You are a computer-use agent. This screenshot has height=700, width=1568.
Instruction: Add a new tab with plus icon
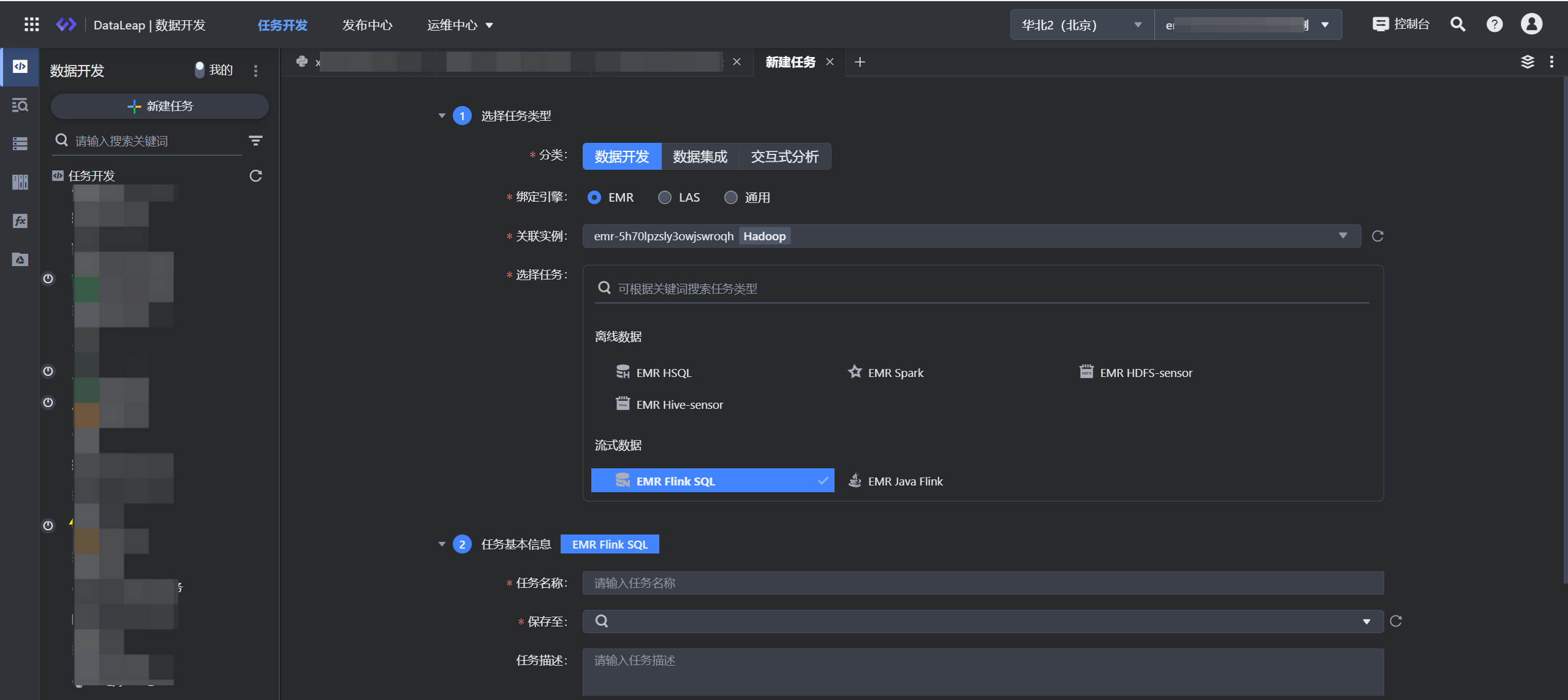[860, 62]
